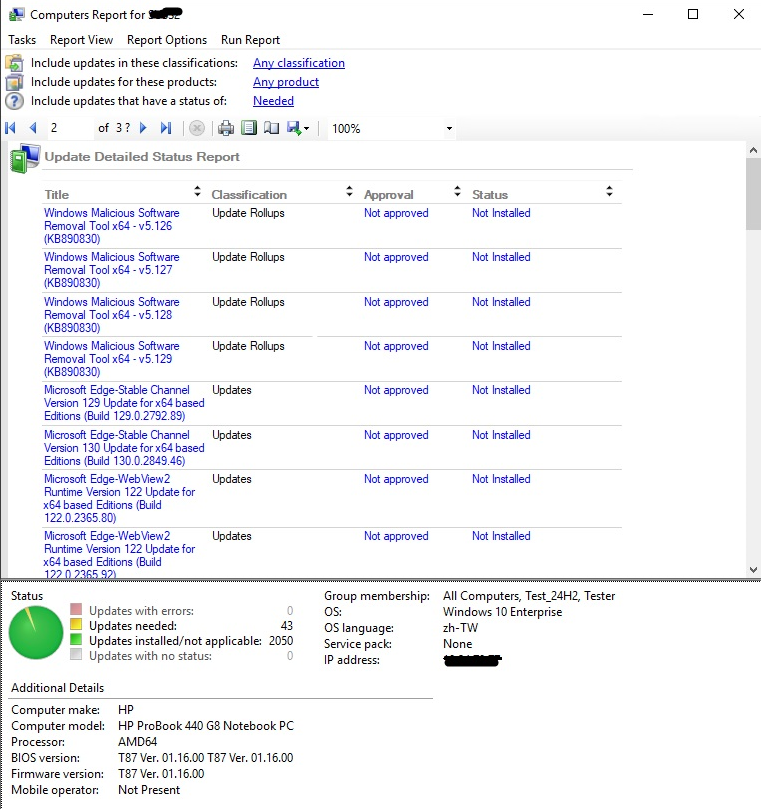
Task: Click the report scrollbar up arrow
Action: coord(753,150)
